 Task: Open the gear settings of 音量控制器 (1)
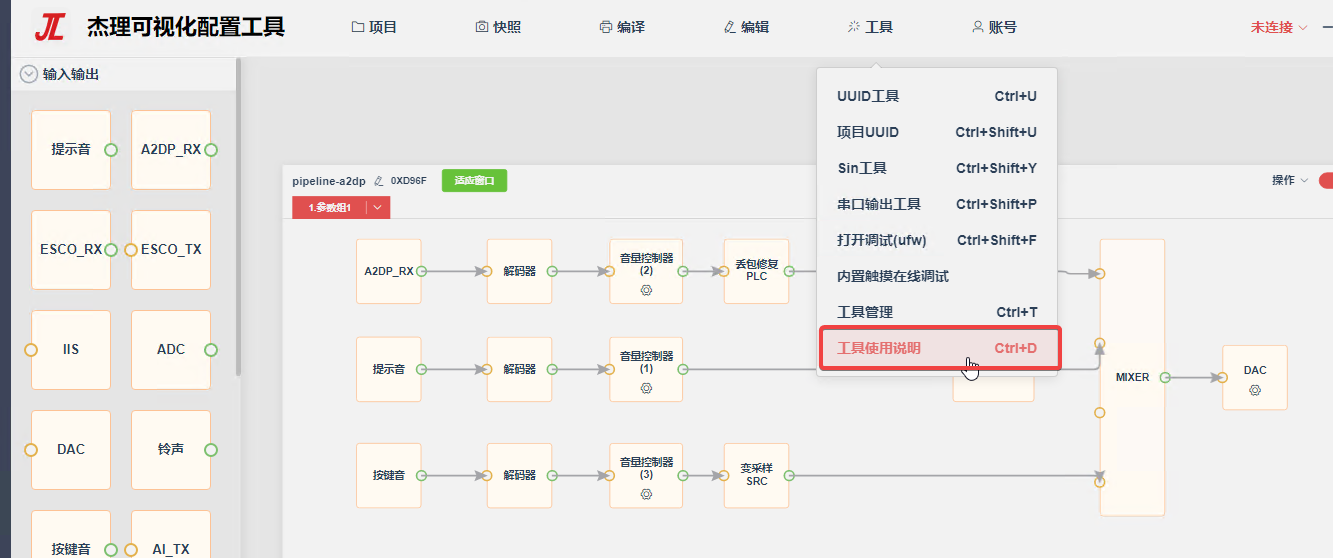[x=646, y=388]
